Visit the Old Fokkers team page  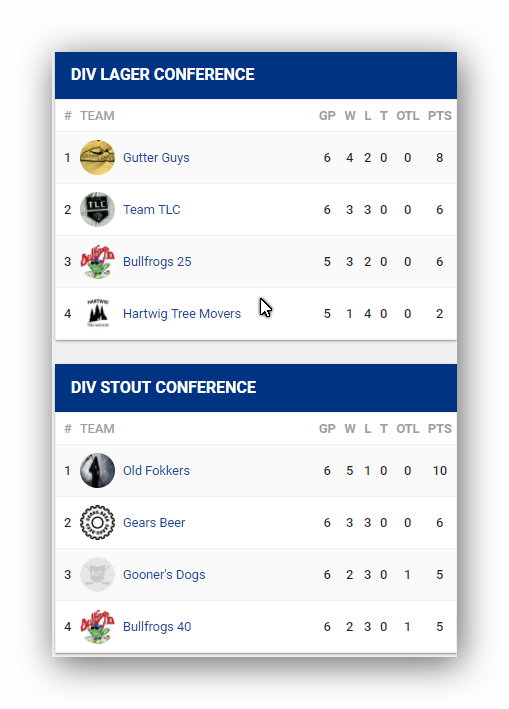click(156, 471)
